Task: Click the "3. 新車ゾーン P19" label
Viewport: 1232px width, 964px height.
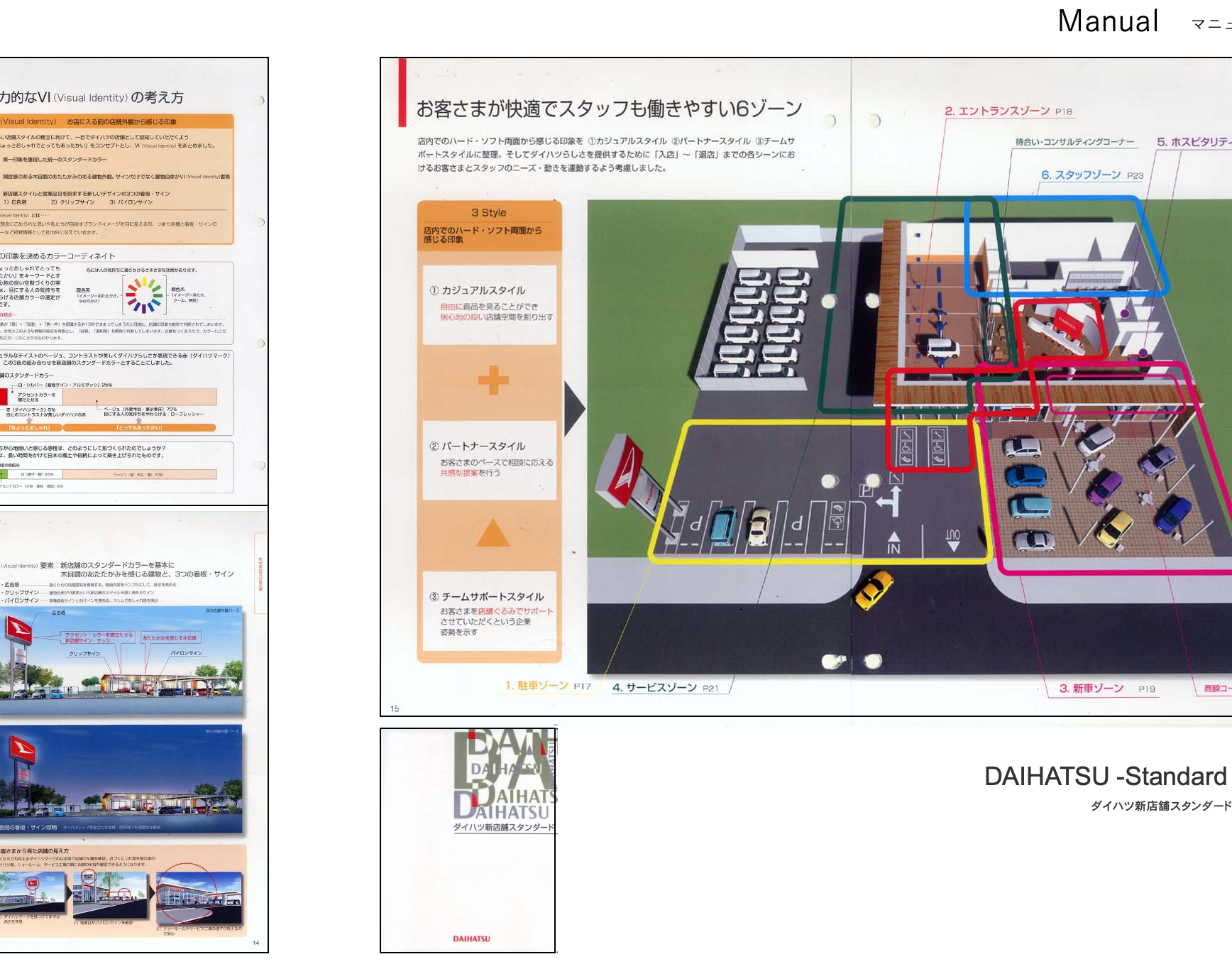Action: point(1107,689)
